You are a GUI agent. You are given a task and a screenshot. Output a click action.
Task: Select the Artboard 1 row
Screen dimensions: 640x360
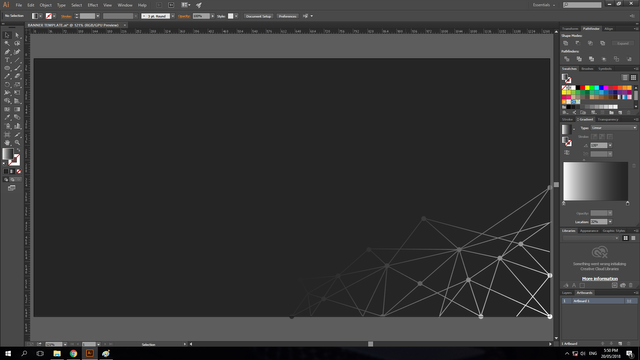tap(599, 301)
